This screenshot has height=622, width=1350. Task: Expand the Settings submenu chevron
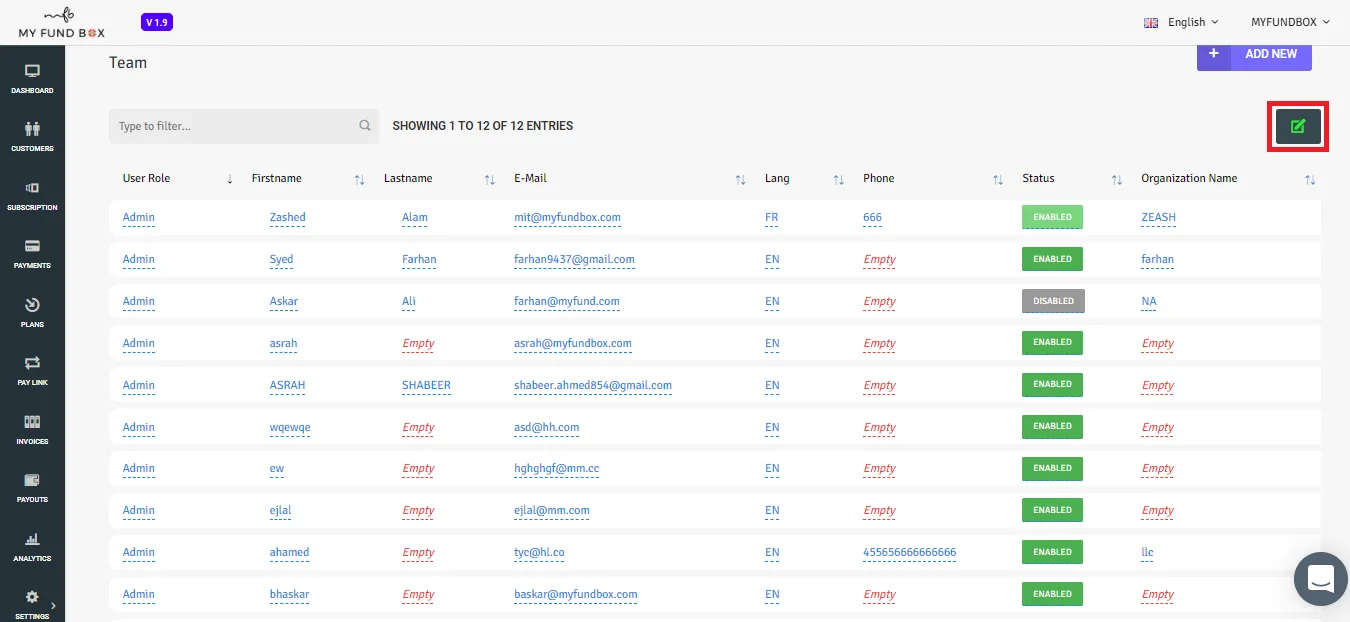[53, 605]
